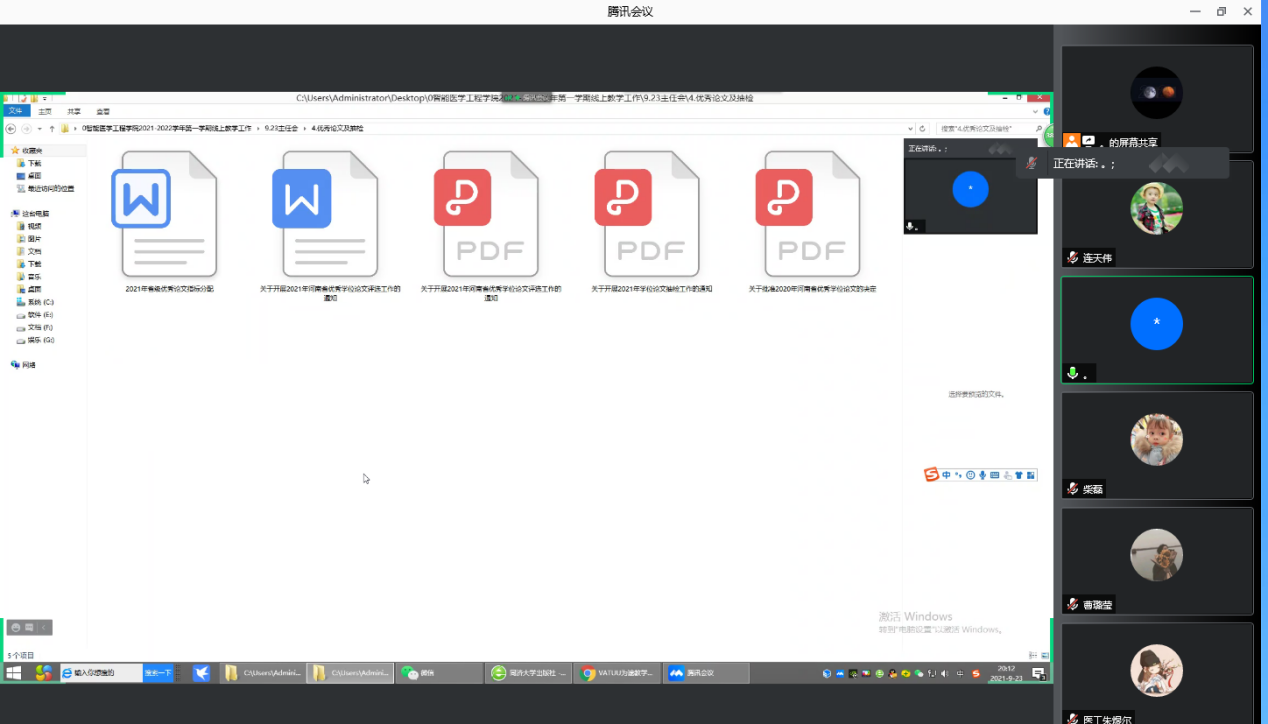Select the PDF 关于开展2021年学位论文抽检工作的通知
1268x724 pixels.
point(651,216)
